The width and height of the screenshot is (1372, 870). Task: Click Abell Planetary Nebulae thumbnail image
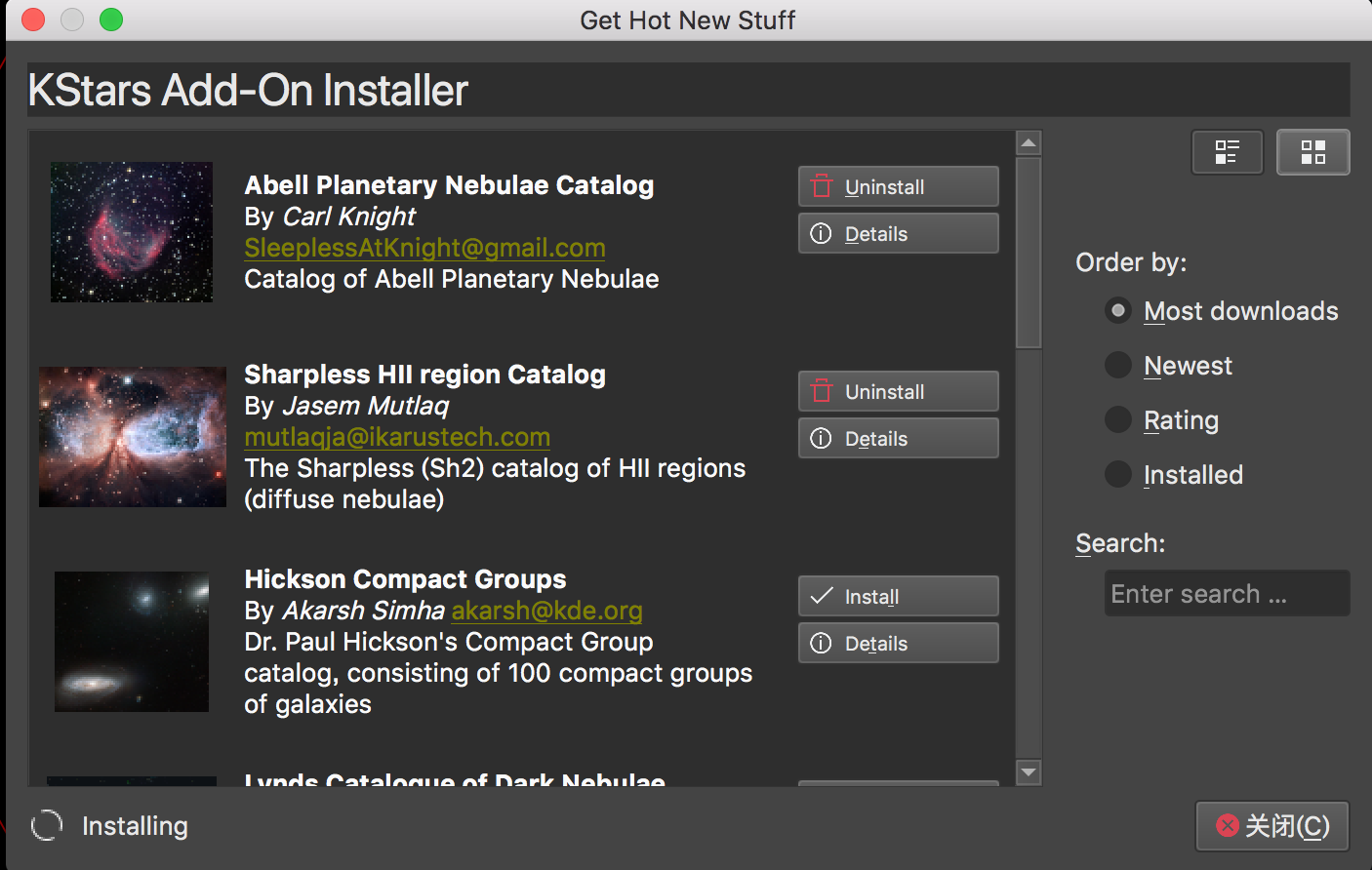click(x=132, y=232)
